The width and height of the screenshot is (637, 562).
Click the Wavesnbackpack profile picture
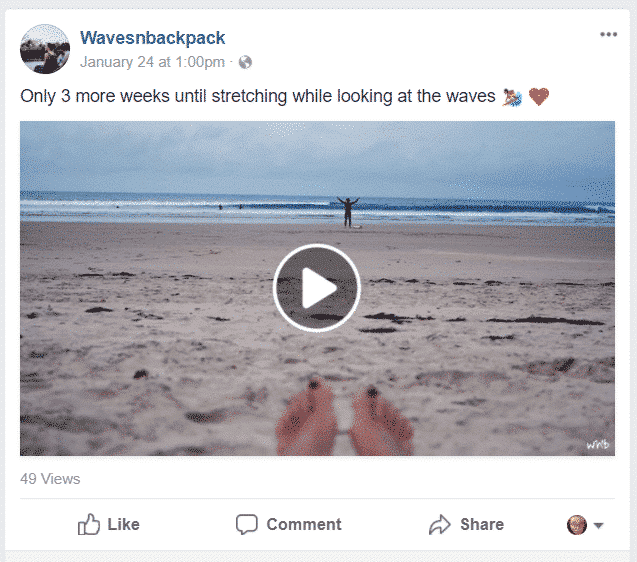pyautogui.click(x=45, y=49)
